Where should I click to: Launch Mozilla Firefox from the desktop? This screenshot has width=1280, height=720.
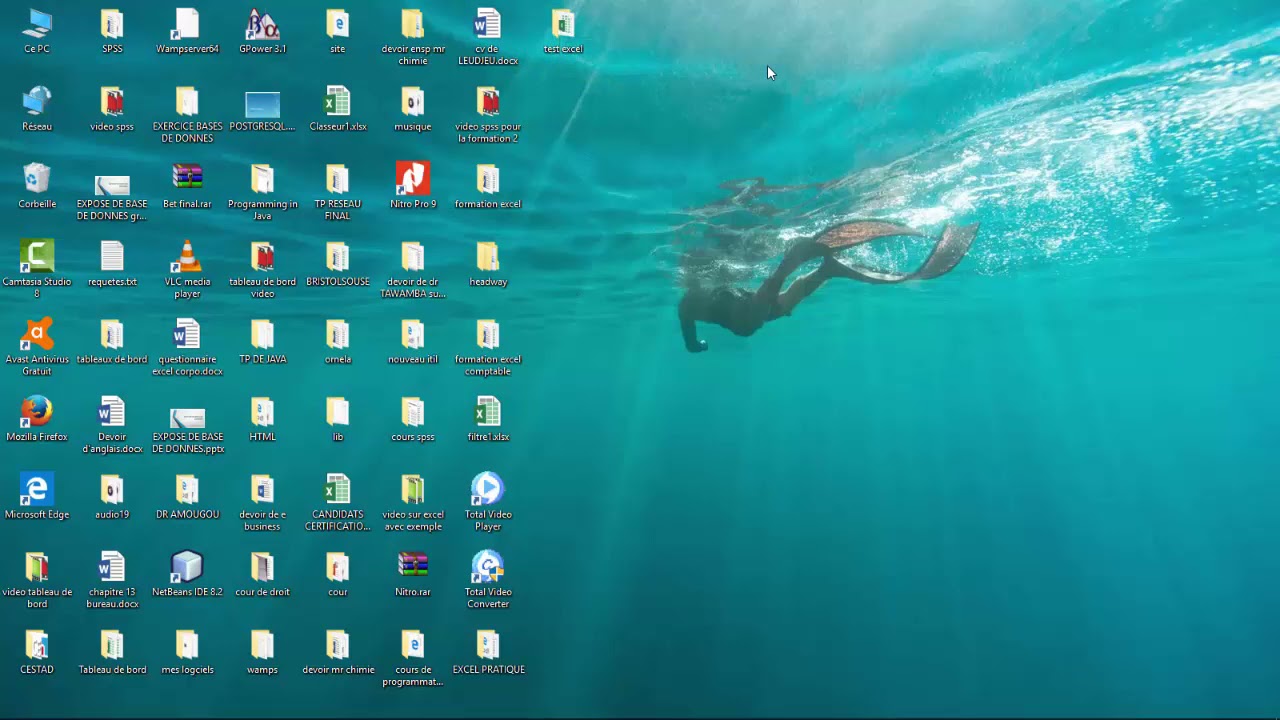37,419
